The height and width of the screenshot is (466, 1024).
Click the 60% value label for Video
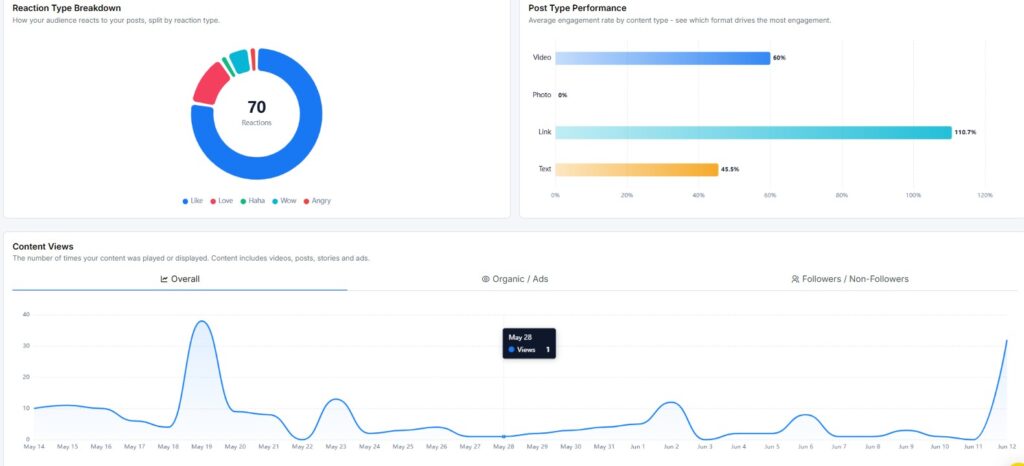pyautogui.click(x=779, y=58)
